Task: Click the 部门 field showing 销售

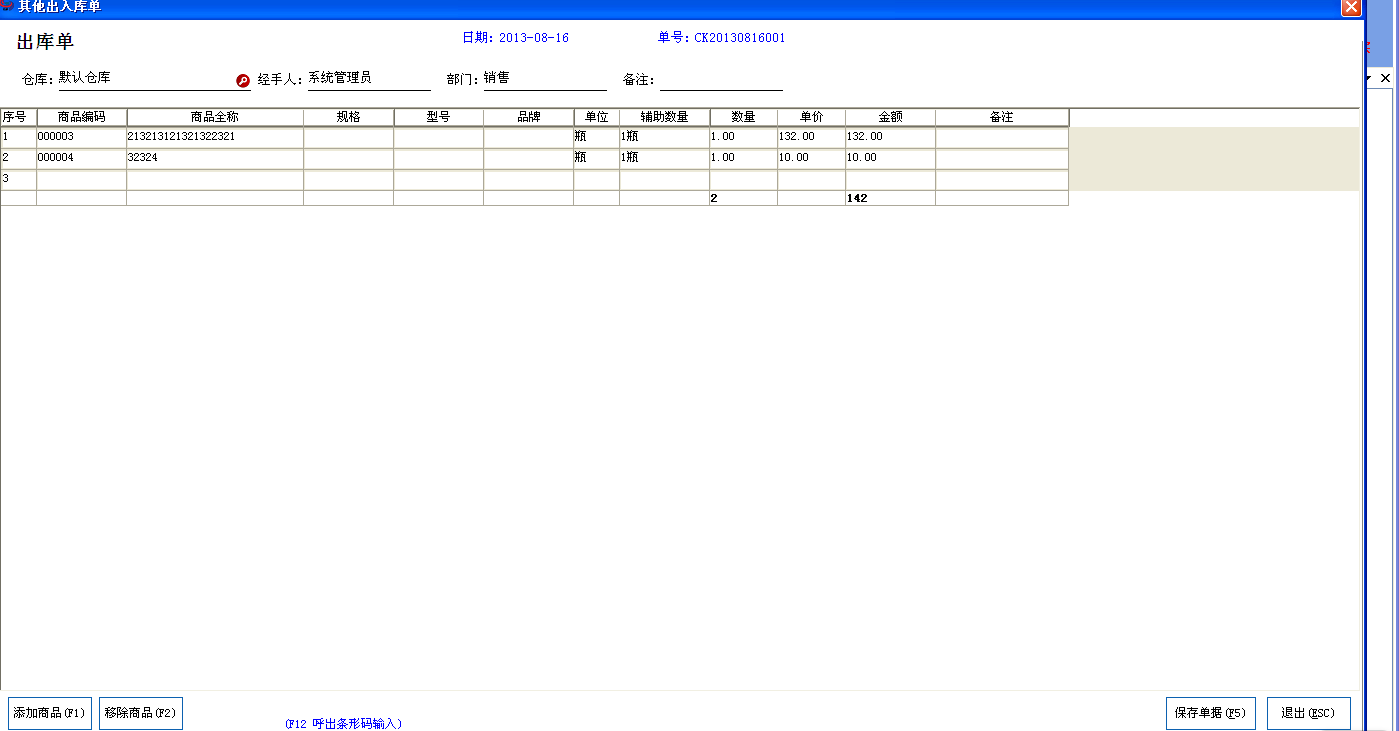Action: tap(545, 79)
